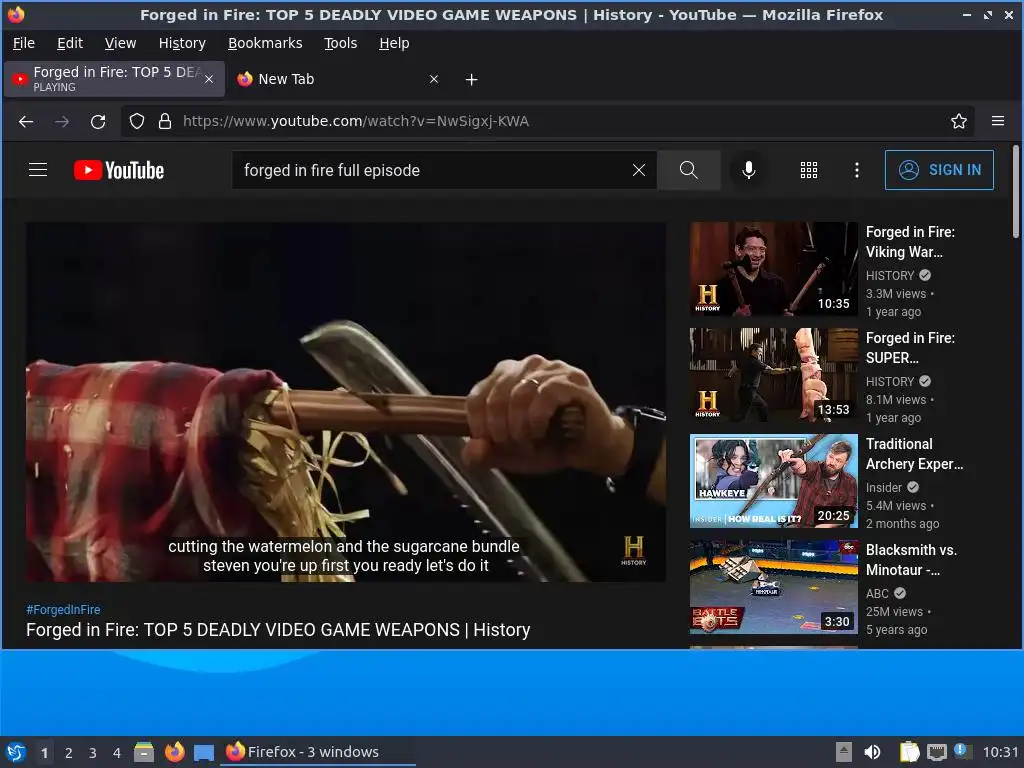Image resolution: width=1024 pixels, height=768 pixels.
Task: Launch file manager from taskbar
Action: coord(144,752)
